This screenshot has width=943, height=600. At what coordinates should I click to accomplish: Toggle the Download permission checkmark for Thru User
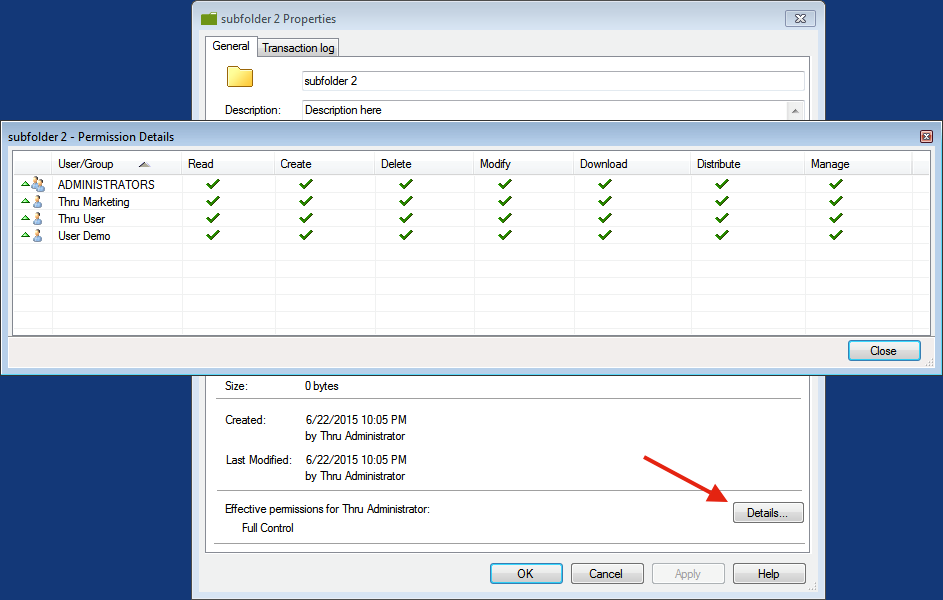pos(604,218)
